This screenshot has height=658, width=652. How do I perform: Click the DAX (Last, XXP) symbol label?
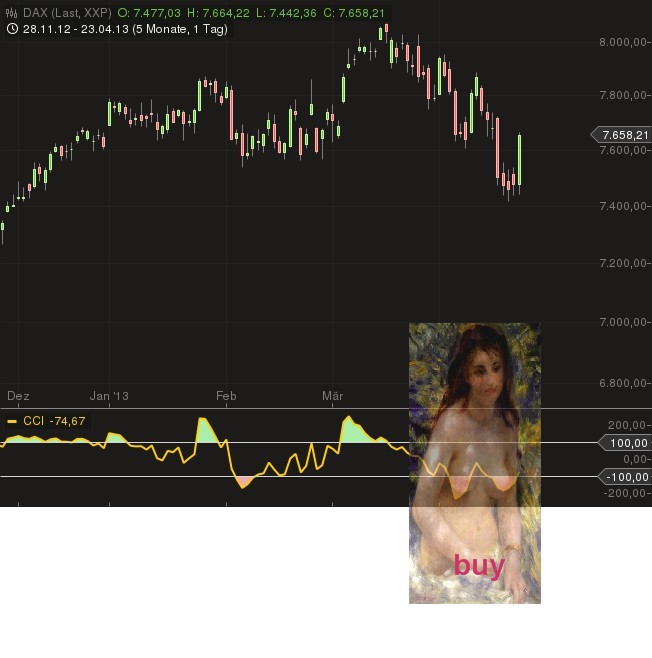[x=67, y=13]
